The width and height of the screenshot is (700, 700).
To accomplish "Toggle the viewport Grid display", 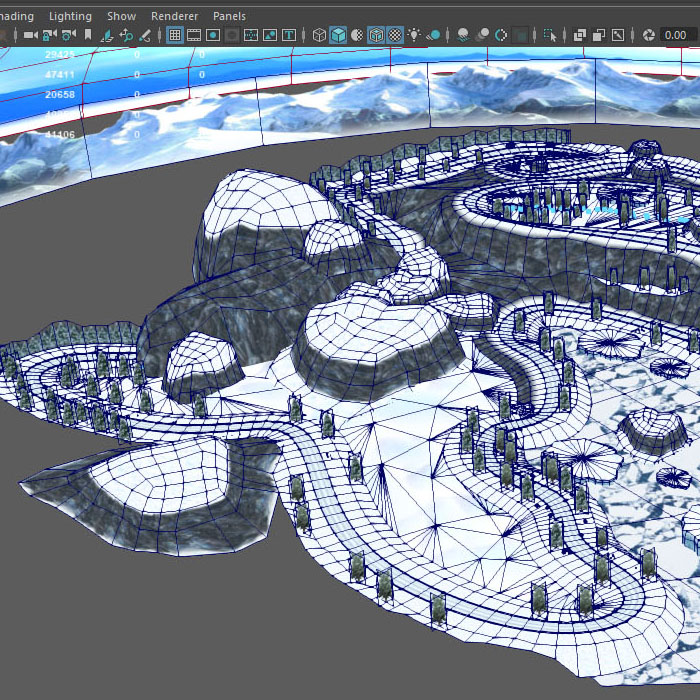I will 175,35.
